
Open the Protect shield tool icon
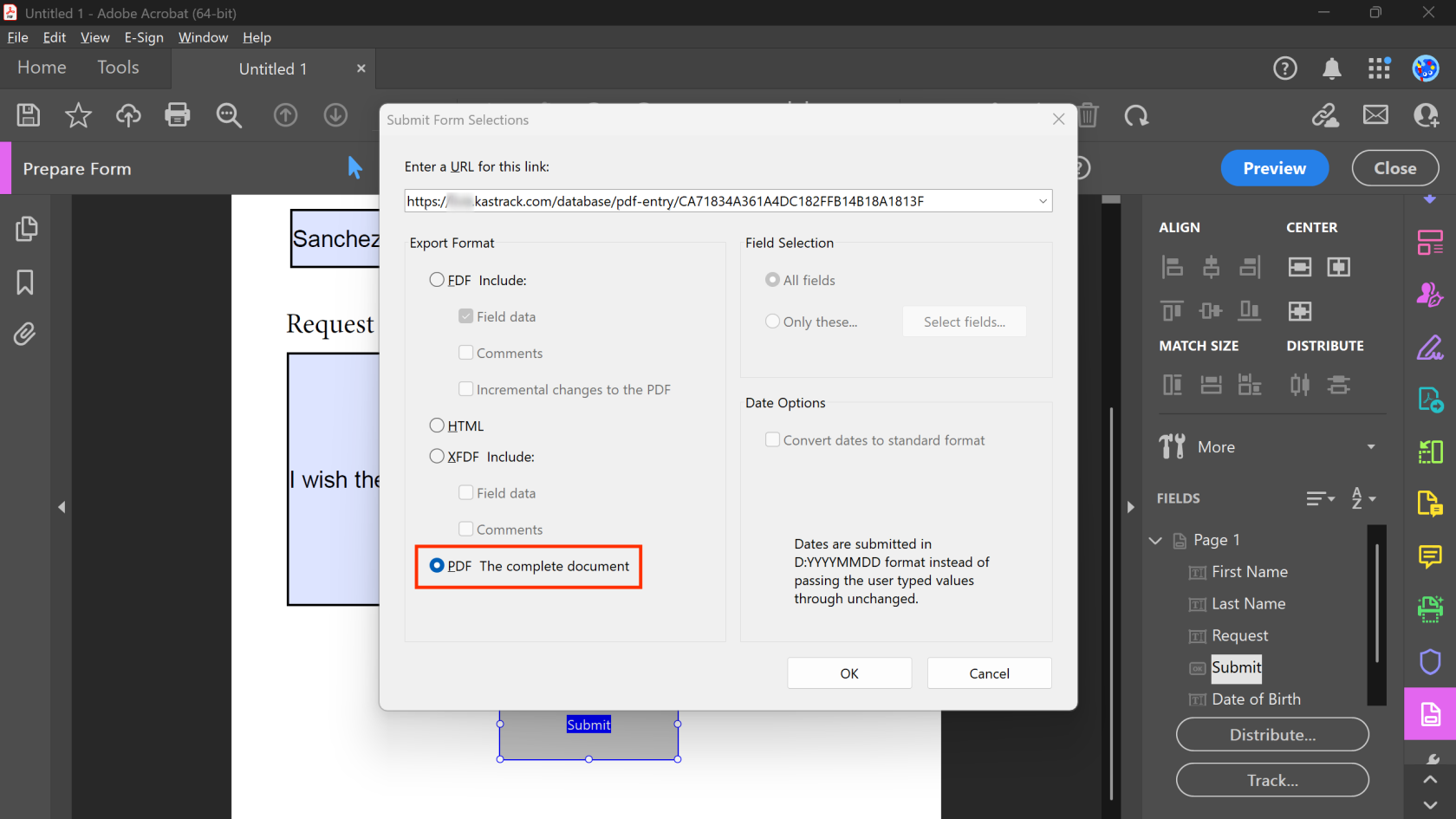coord(1430,661)
